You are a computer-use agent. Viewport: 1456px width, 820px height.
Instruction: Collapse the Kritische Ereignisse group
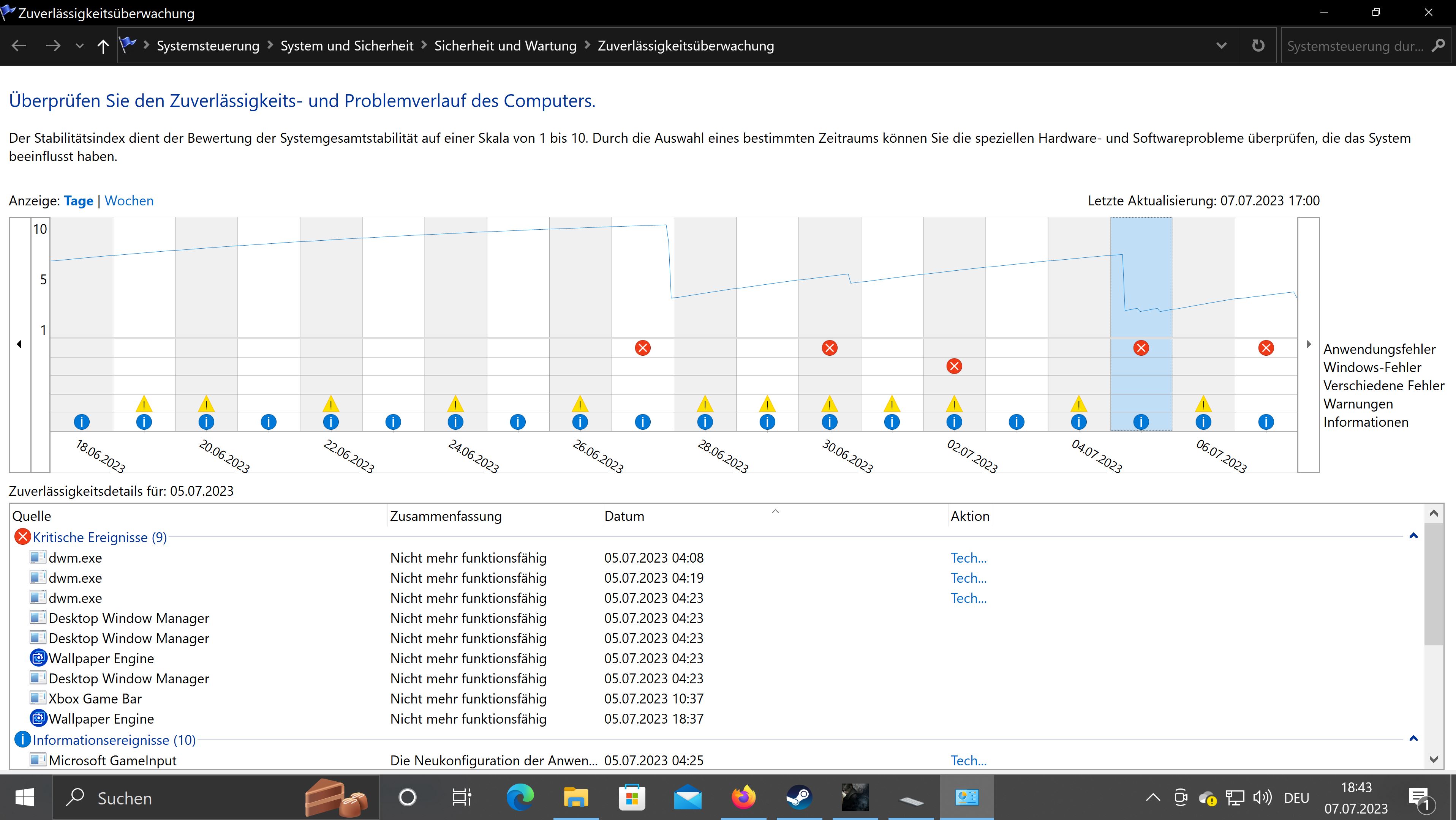click(1413, 536)
